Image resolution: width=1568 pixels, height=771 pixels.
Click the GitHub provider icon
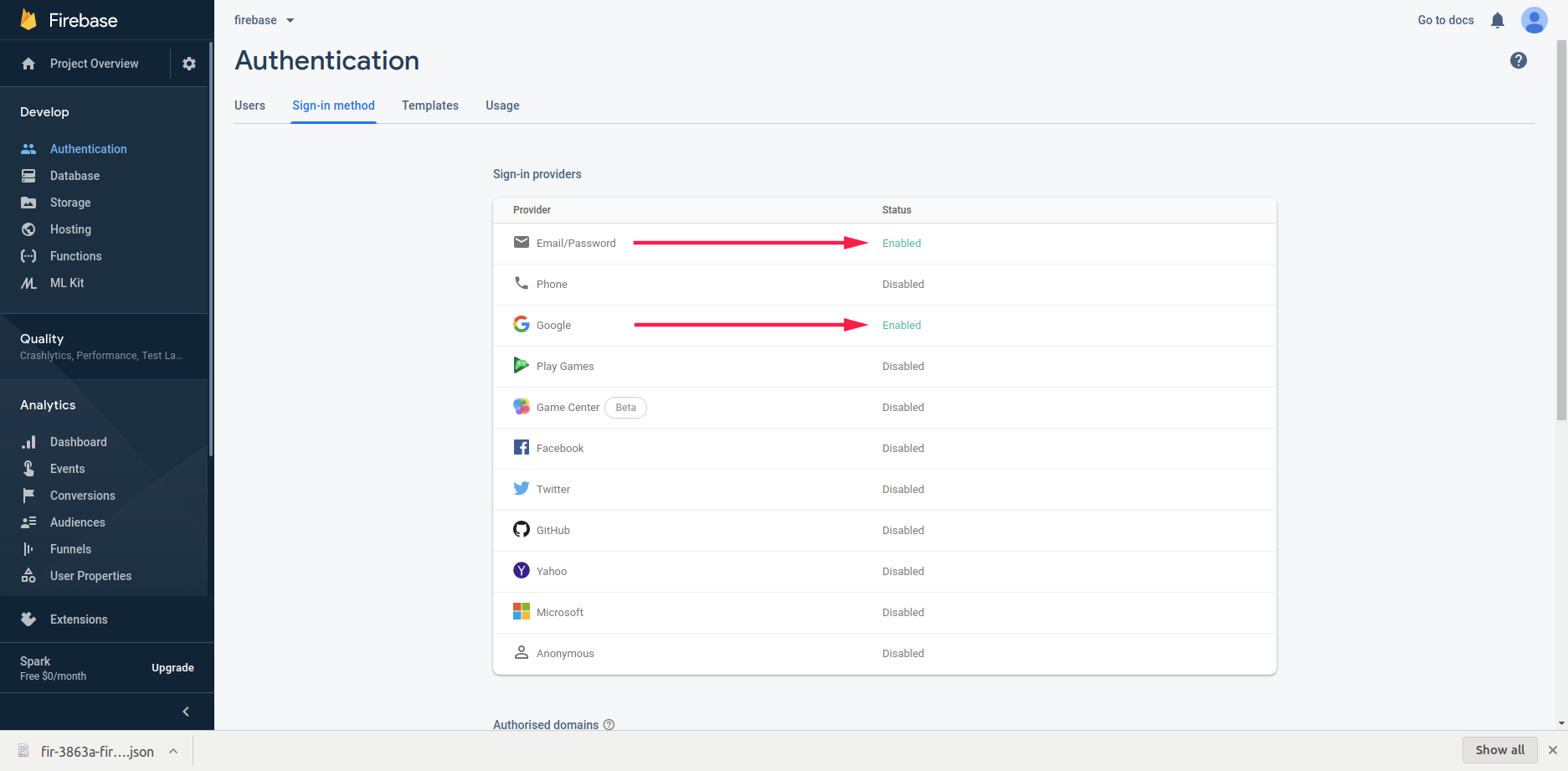click(x=521, y=530)
